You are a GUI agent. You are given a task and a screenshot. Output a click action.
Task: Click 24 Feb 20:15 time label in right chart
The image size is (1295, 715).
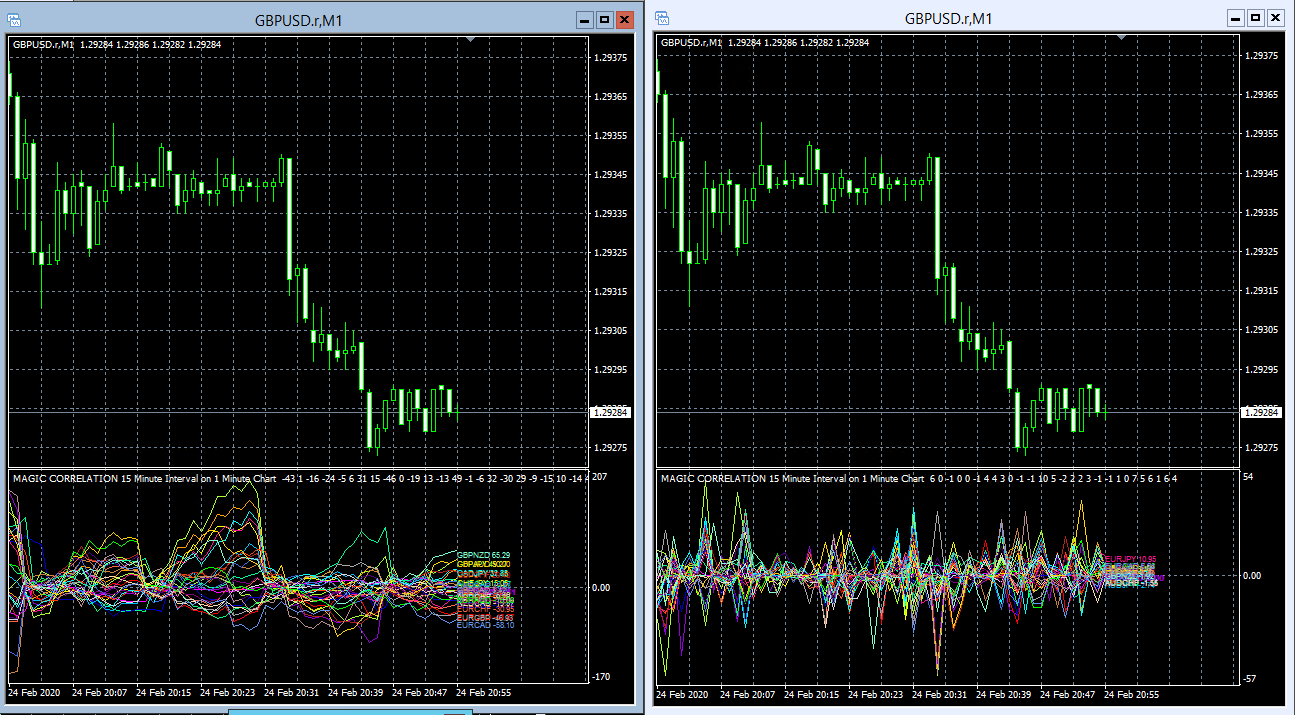click(810, 694)
